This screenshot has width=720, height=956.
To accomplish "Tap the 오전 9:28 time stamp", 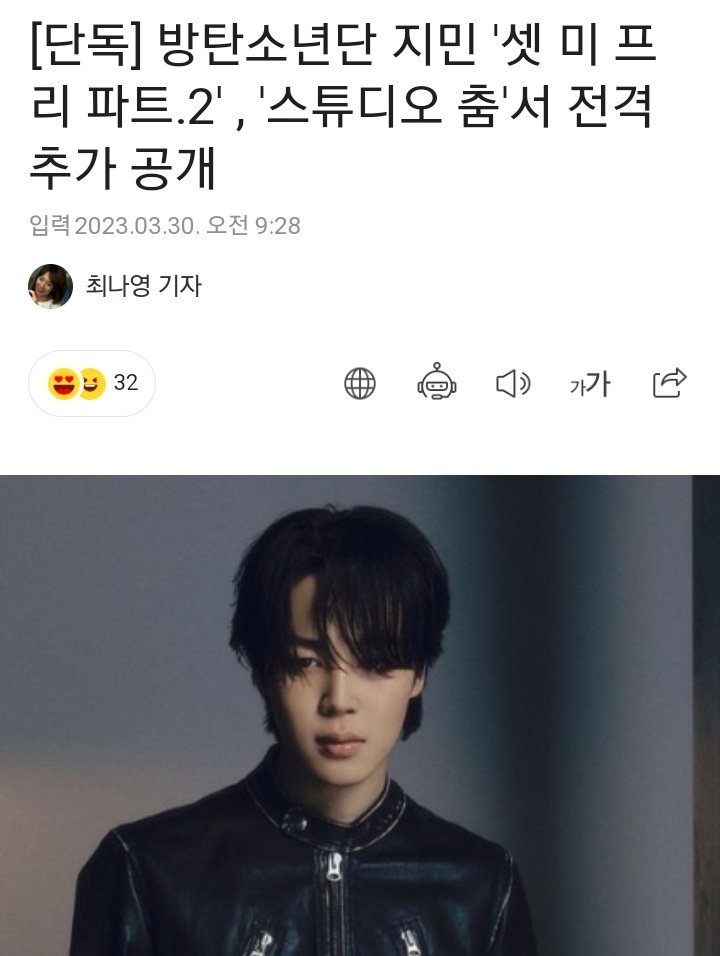I will (x=253, y=226).
